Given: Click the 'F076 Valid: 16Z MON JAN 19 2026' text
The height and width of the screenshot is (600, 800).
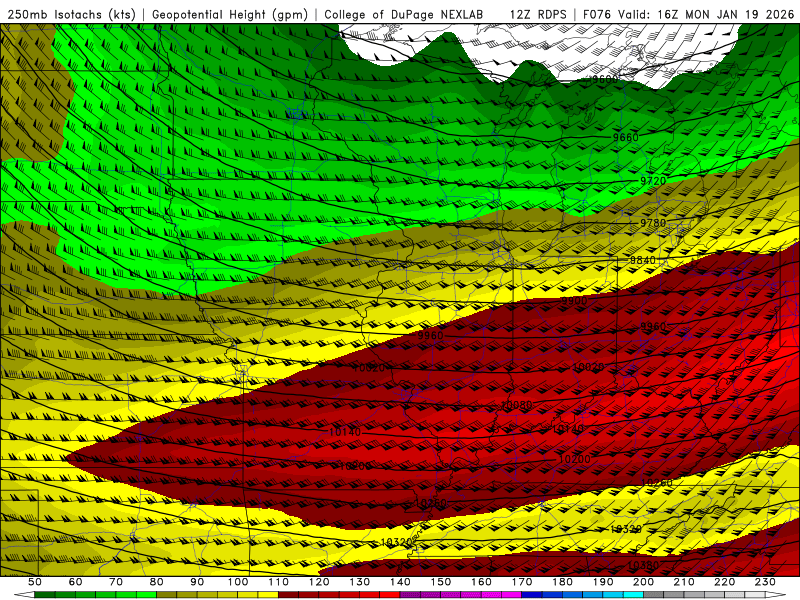Looking at the screenshot, I should point(688,14).
